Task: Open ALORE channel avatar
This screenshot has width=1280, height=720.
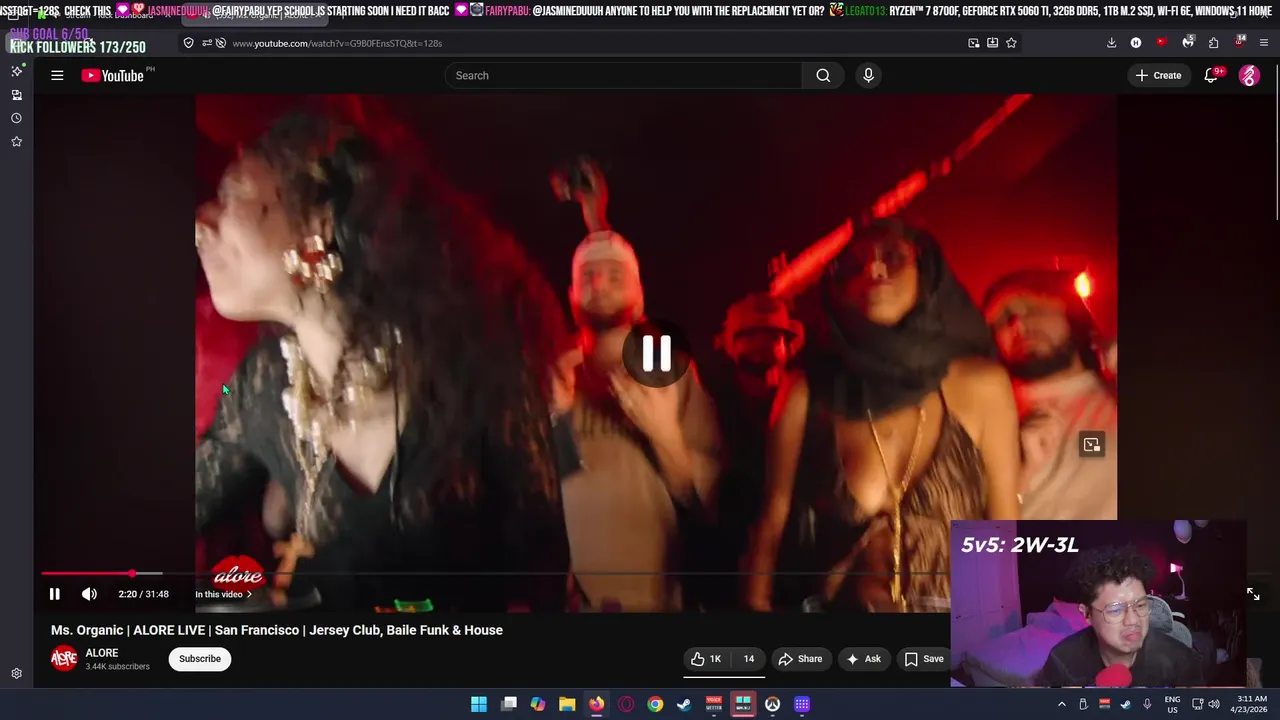Action: [x=64, y=658]
